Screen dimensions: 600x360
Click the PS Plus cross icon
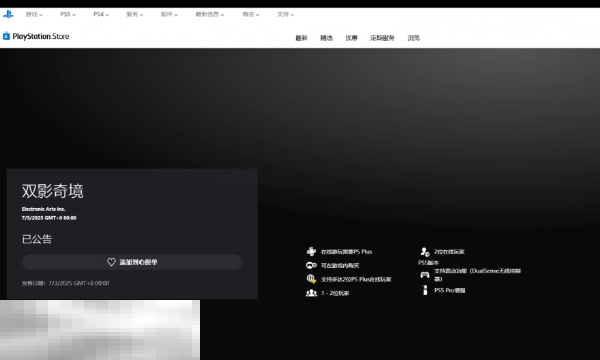click(311, 251)
